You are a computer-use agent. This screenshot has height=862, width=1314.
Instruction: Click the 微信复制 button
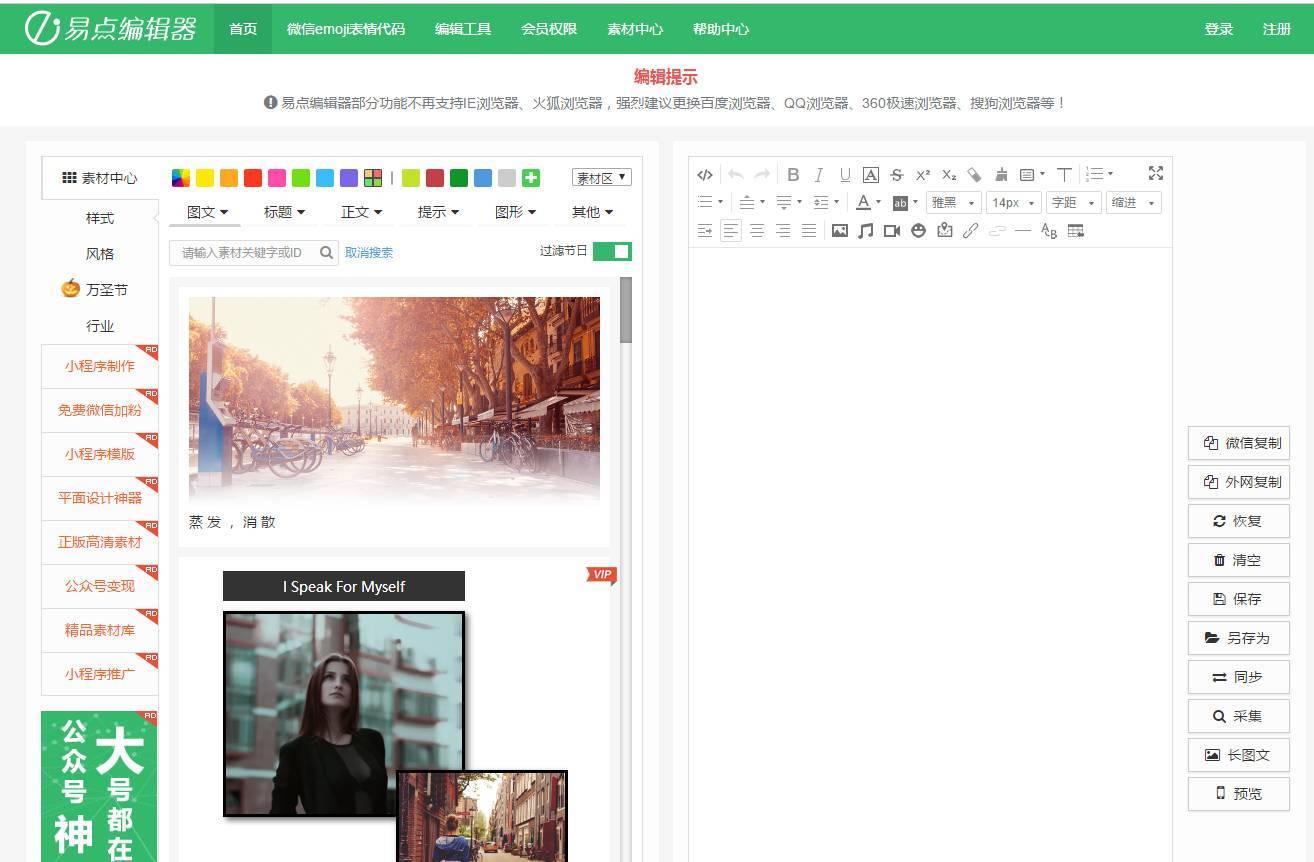point(1239,443)
